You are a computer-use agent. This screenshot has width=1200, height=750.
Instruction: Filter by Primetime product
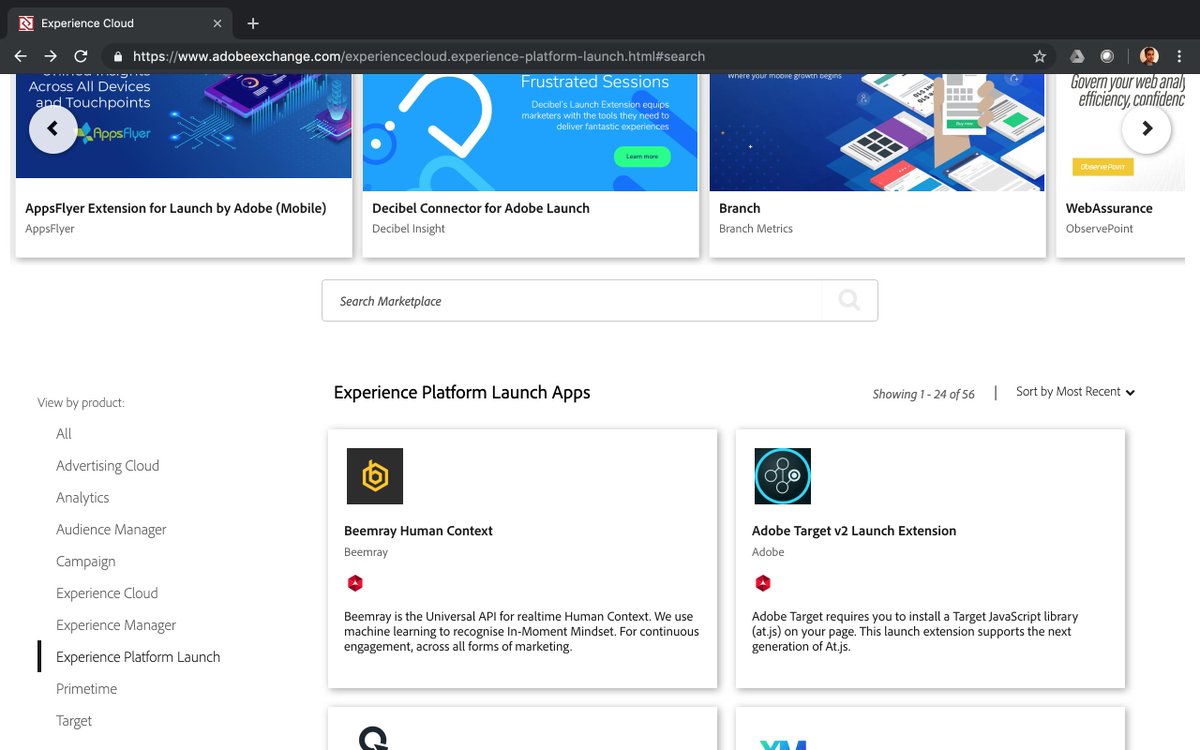coord(87,689)
